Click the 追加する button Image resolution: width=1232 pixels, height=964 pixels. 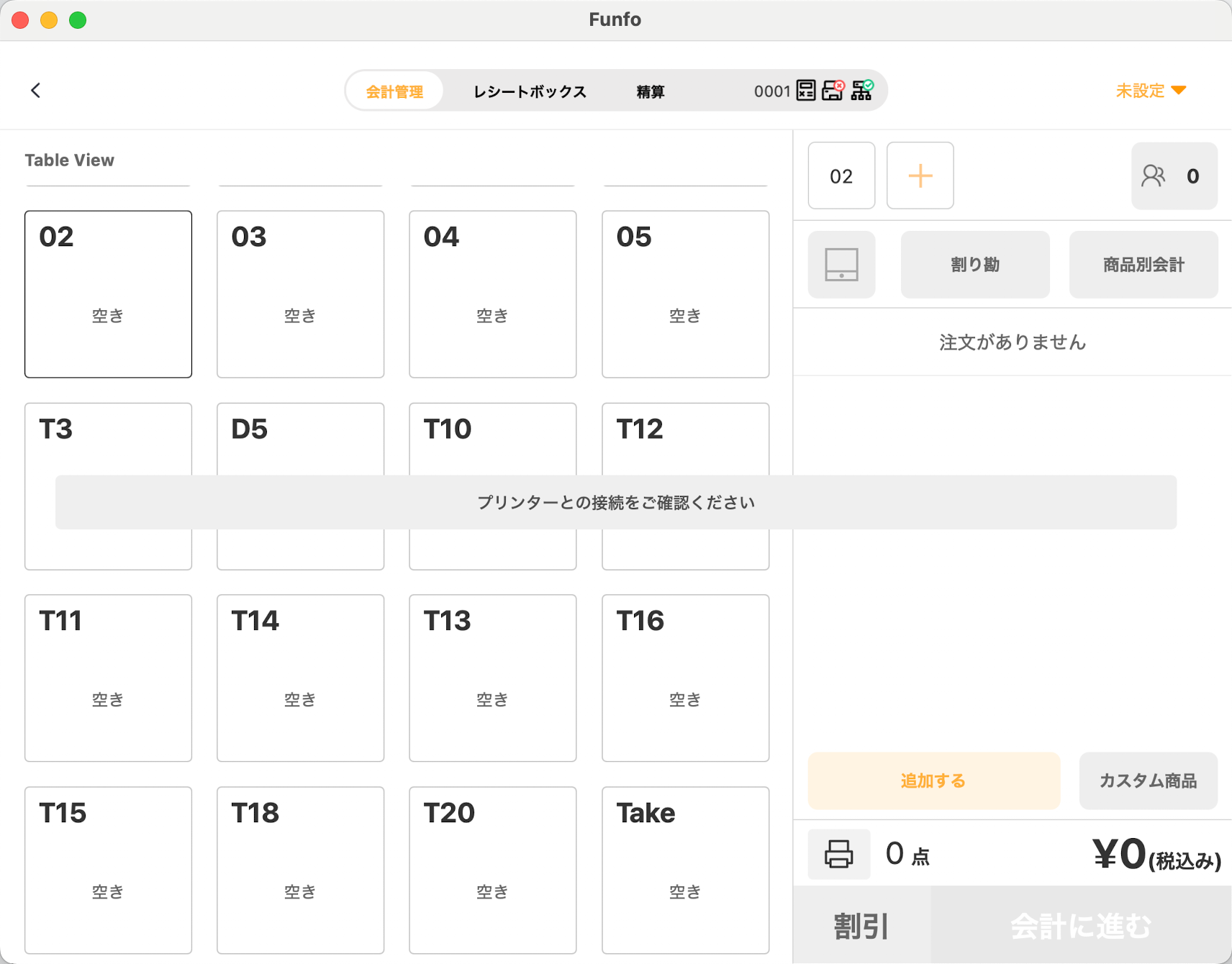click(x=933, y=781)
